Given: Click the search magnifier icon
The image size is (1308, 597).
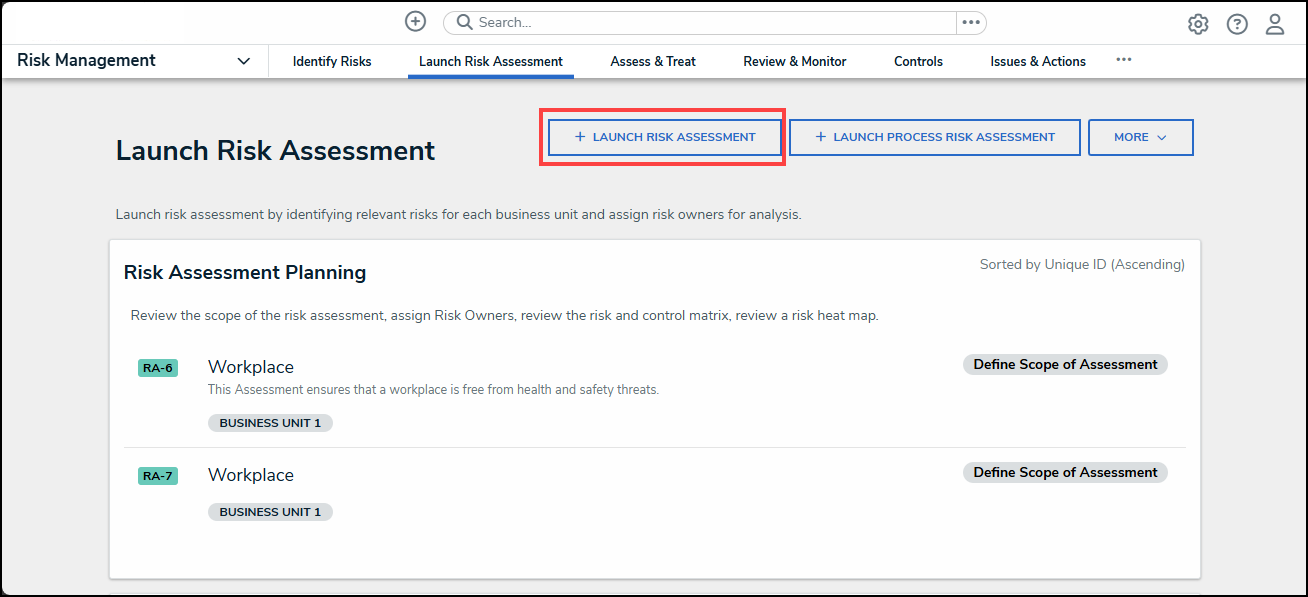Looking at the screenshot, I should (464, 22).
